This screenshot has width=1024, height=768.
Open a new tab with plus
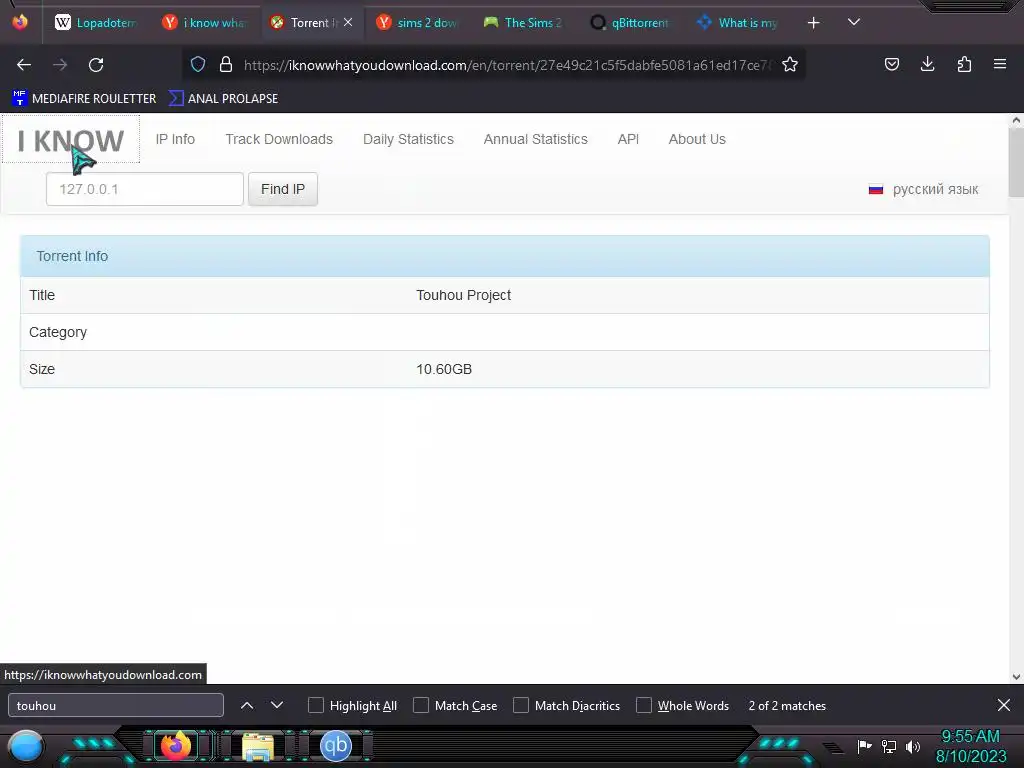tap(813, 23)
